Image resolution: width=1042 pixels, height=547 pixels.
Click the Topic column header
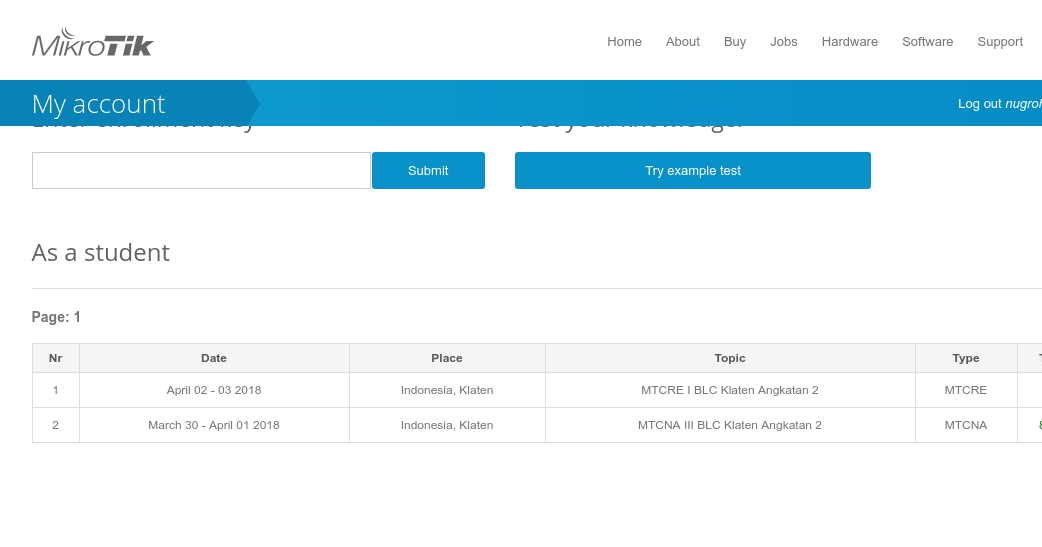[x=730, y=358]
